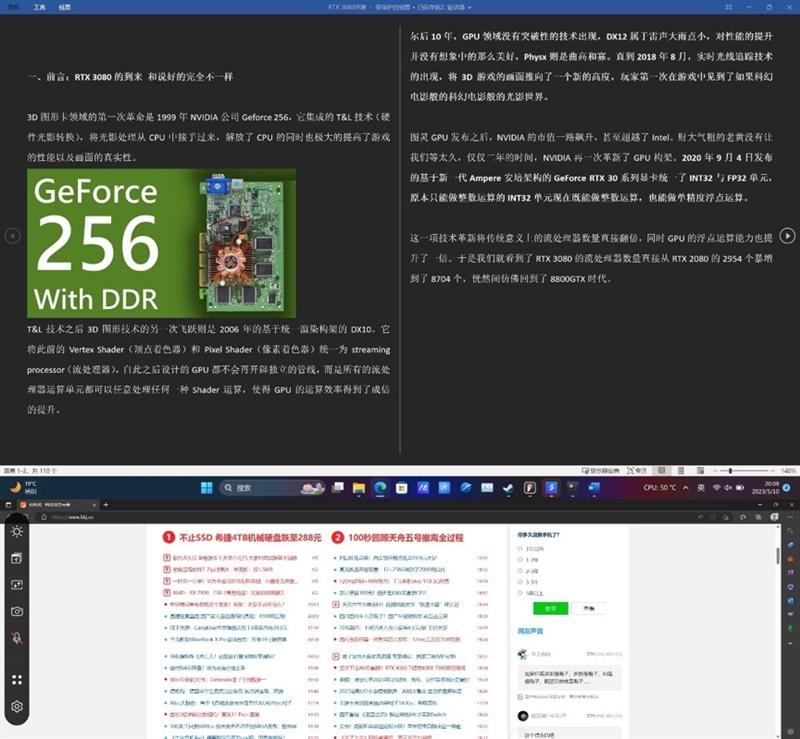
Task: Open the 工具 menu in Word
Action: (x=39, y=7)
